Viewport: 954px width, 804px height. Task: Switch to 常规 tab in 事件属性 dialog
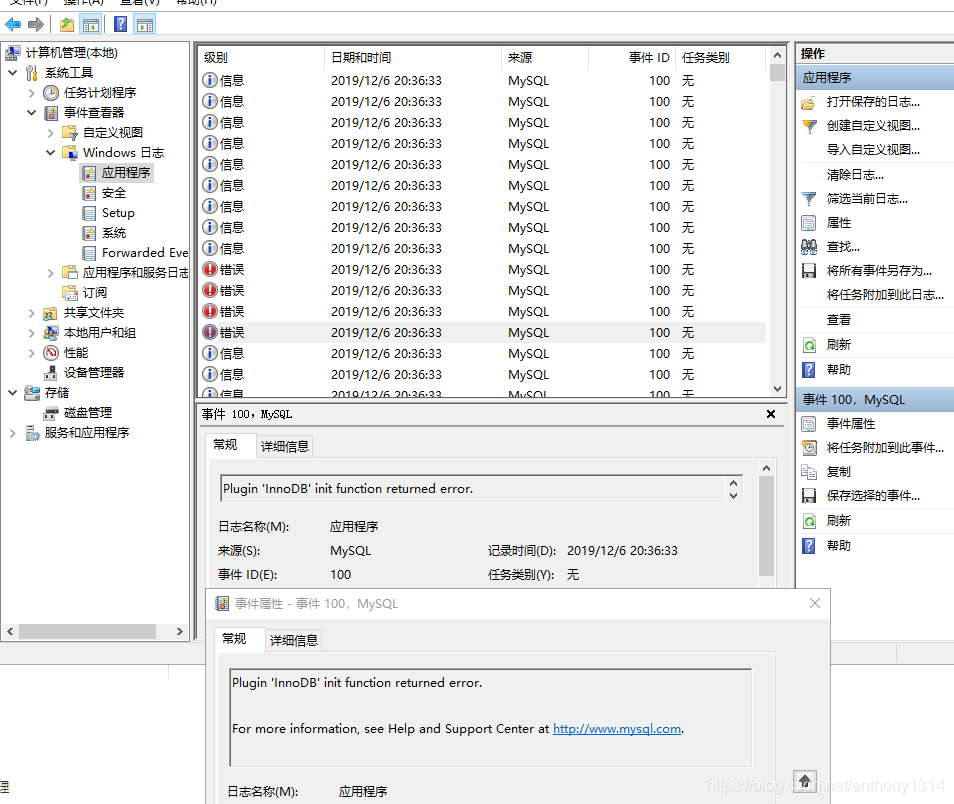234,638
